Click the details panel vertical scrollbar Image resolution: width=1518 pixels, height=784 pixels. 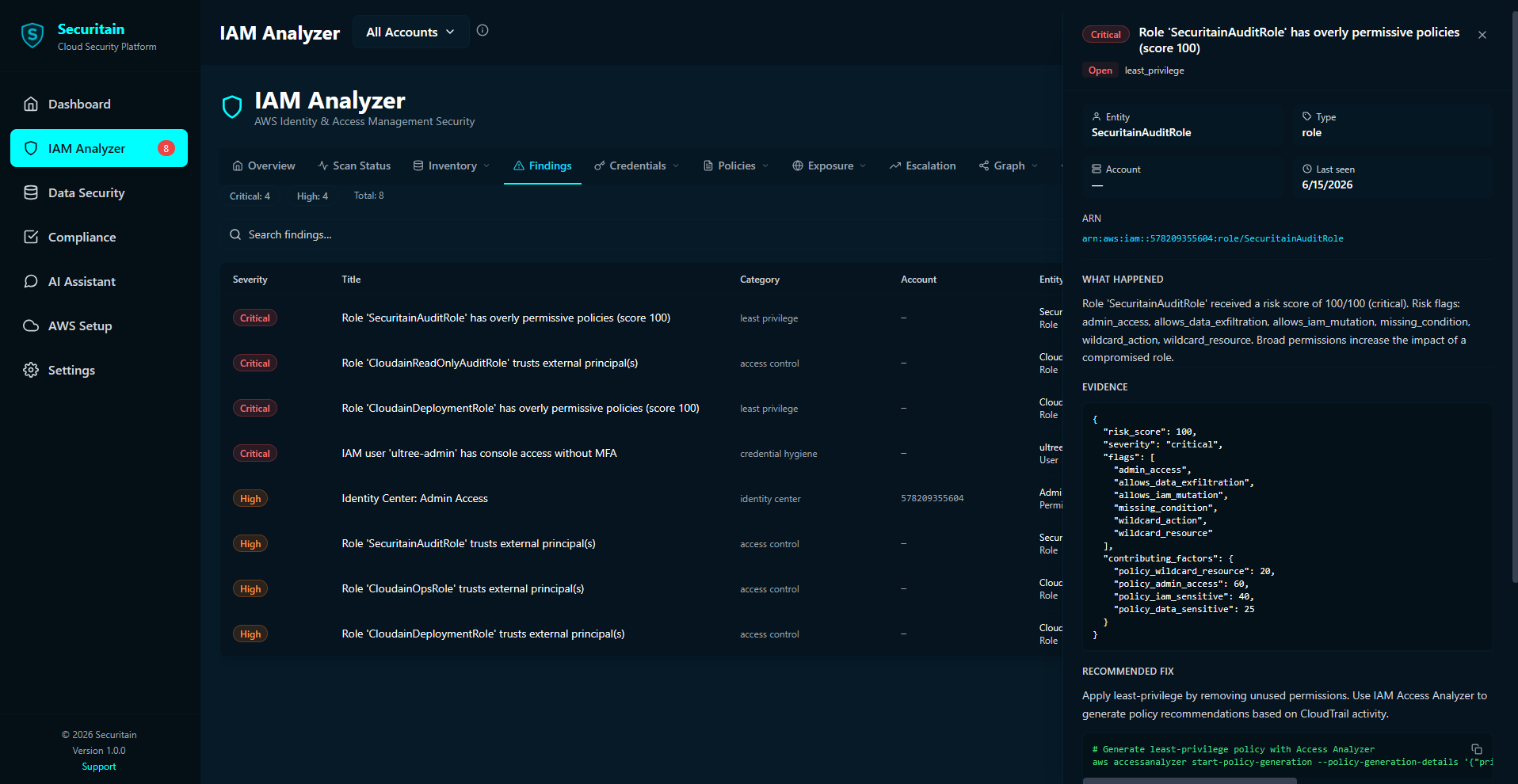[x=1513, y=297]
